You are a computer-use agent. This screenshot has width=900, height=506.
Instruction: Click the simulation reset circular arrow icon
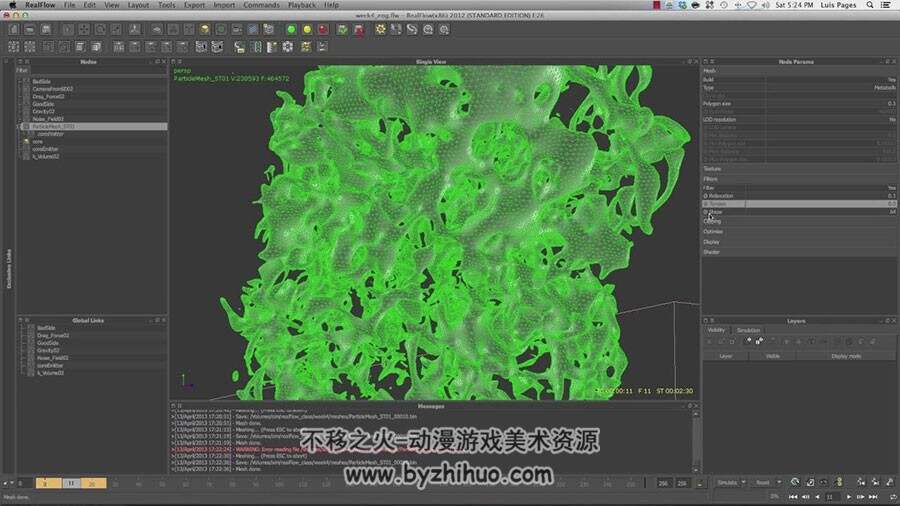click(x=795, y=482)
